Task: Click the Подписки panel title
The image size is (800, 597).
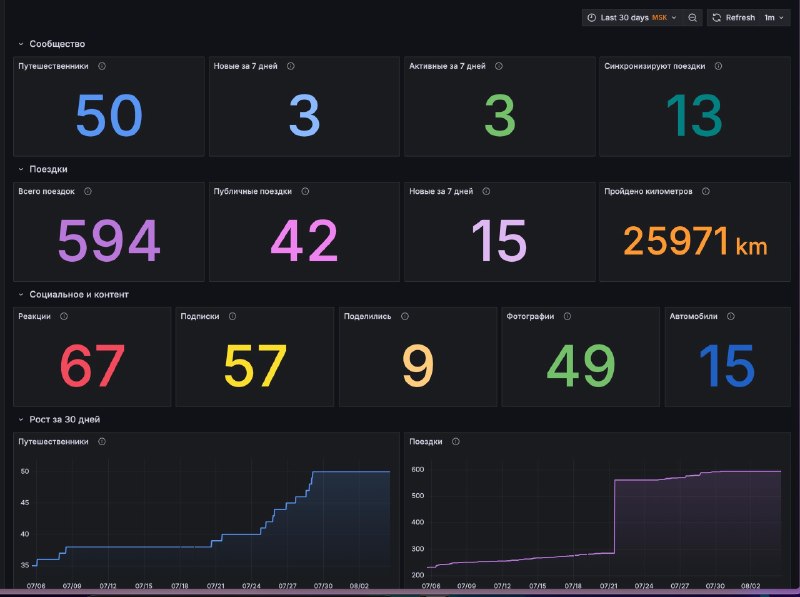Action: point(199,316)
